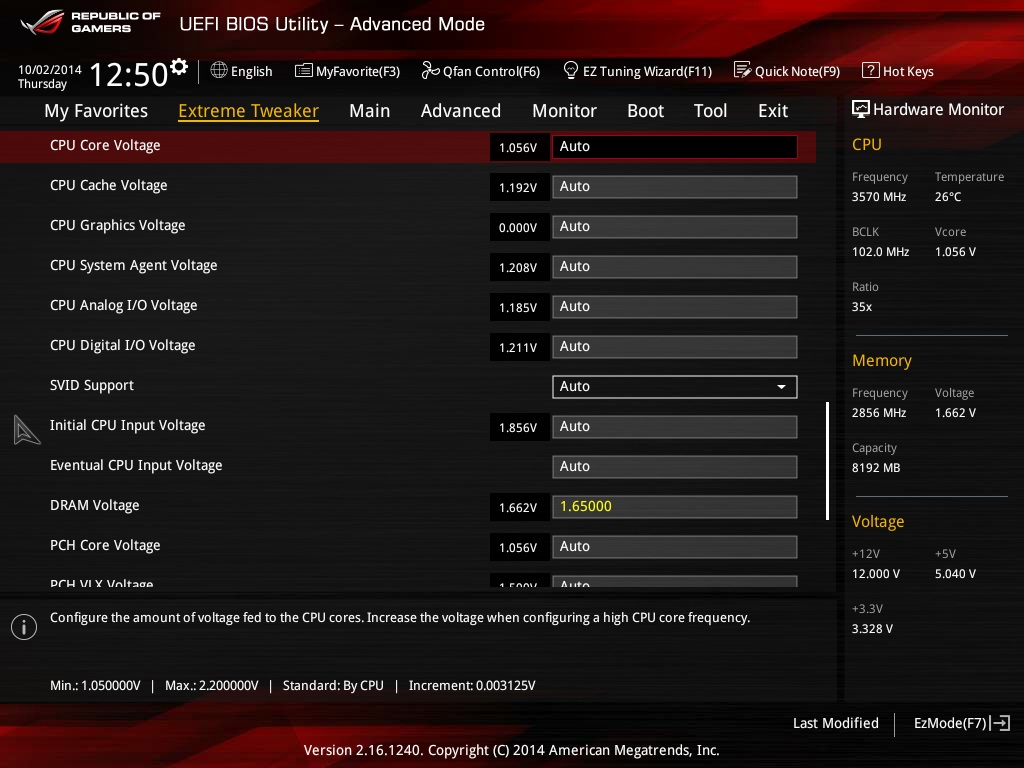
Task: Select the CPU Core Voltage input field
Action: tap(675, 146)
